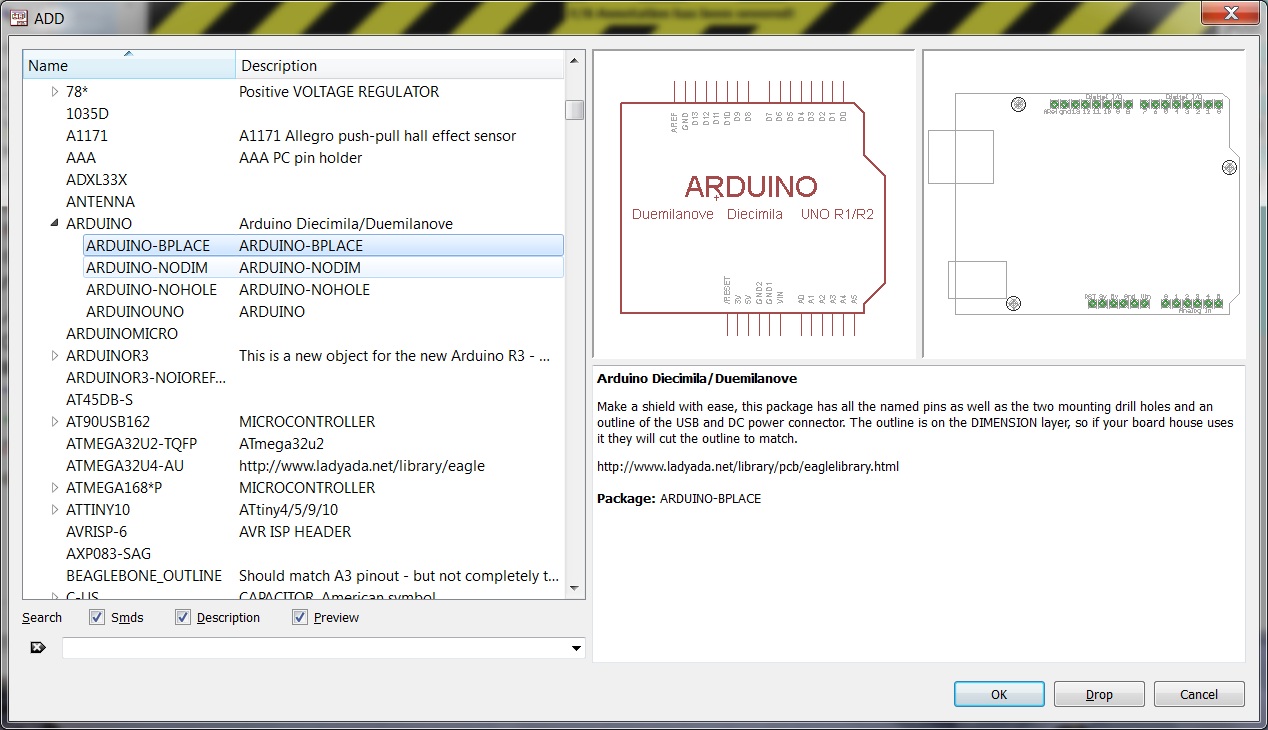Image resolution: width=1268 pixels, height=730 pixels.
Task: Select the ARDUINOMICRO entry
Action: [122, 334]
